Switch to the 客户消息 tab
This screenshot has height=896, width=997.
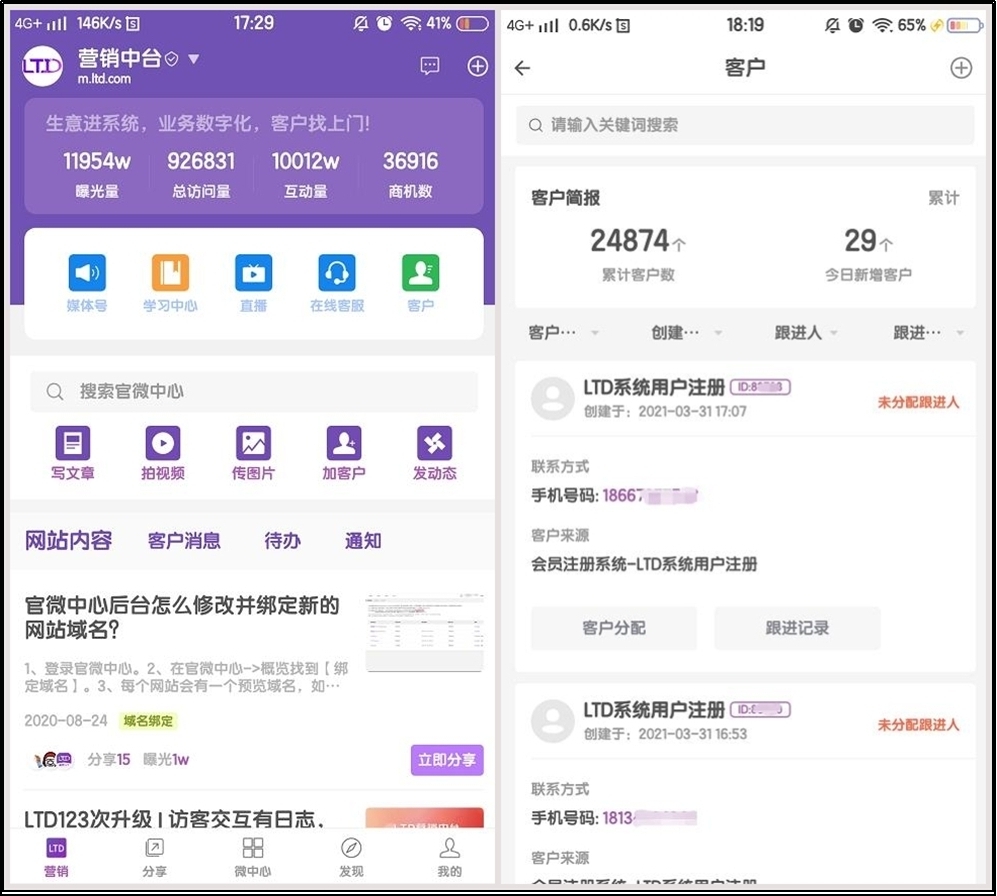[x=183, y=540]
